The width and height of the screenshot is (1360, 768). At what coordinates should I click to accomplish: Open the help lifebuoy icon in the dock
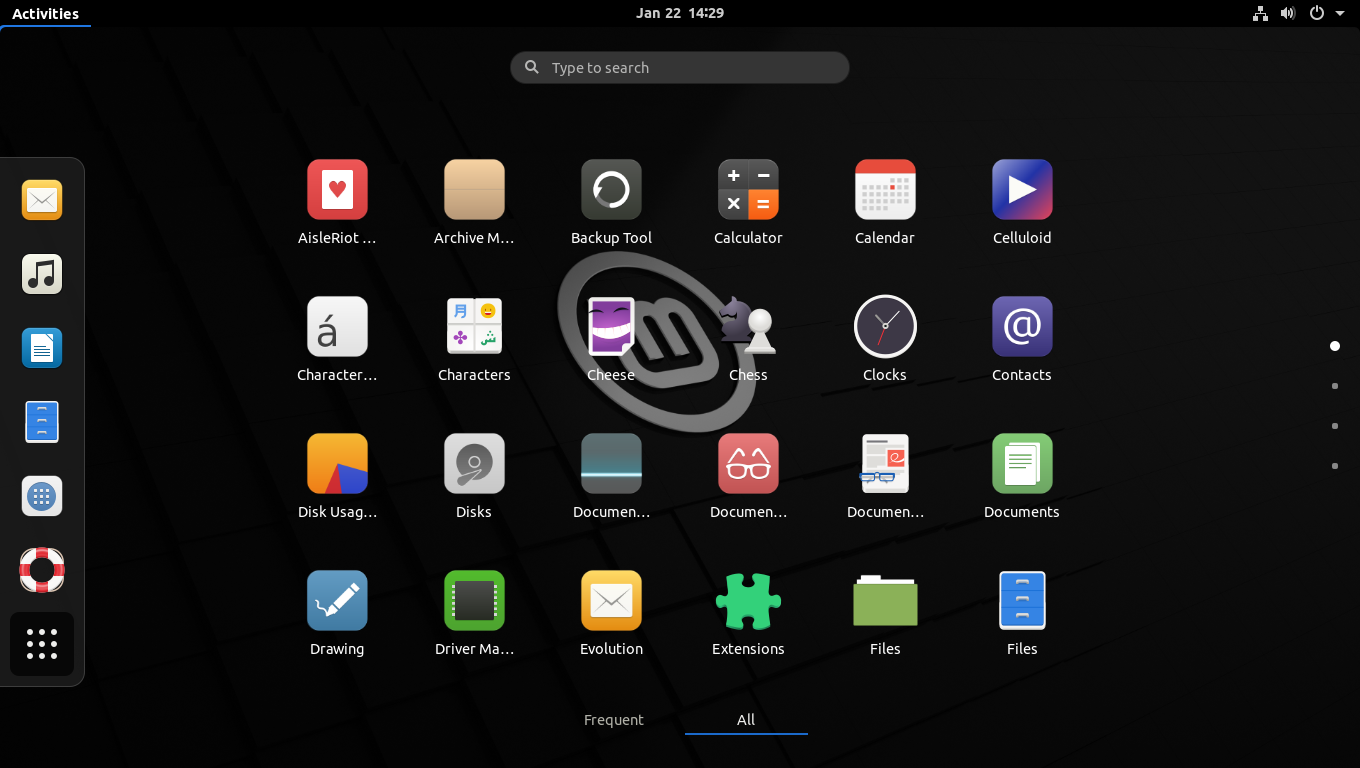(41, 570)
